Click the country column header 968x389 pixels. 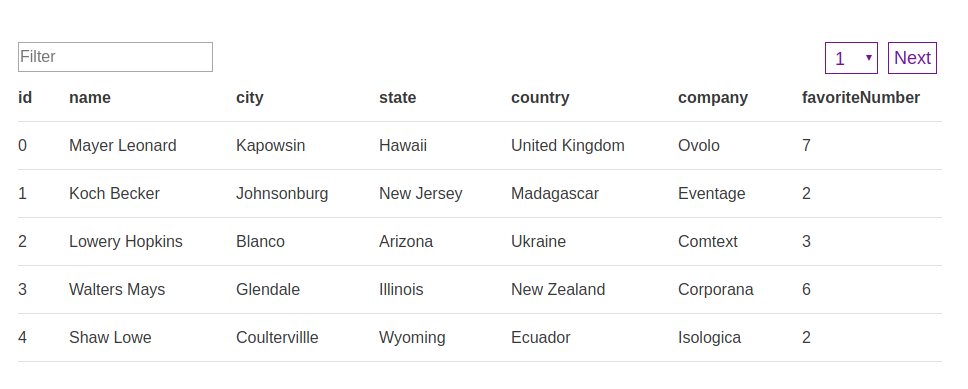(540, 98)
